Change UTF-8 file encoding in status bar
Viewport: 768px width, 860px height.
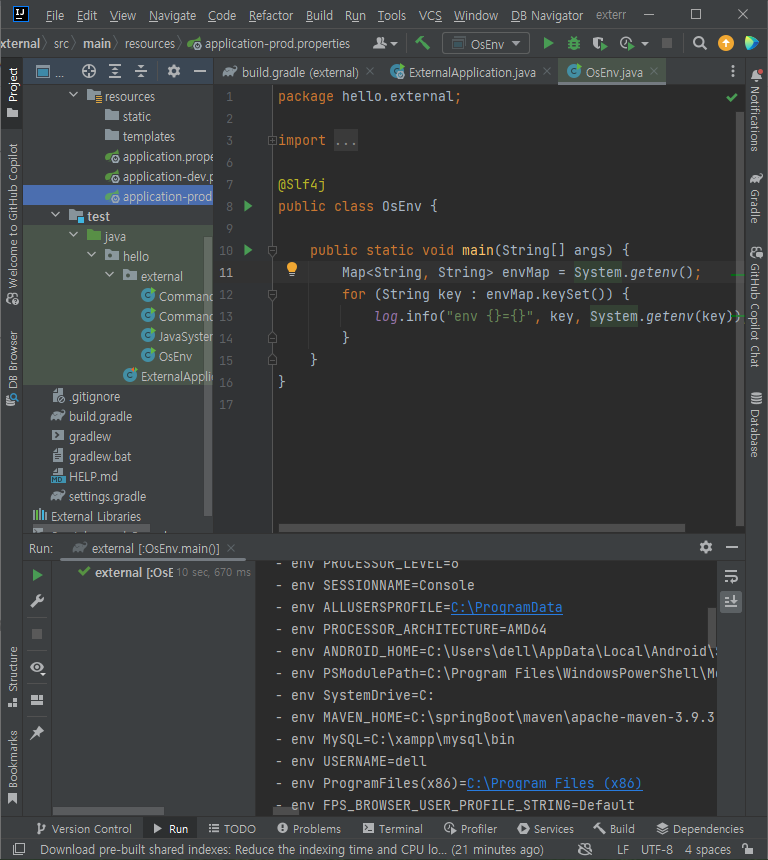click(x=657, y=849)
